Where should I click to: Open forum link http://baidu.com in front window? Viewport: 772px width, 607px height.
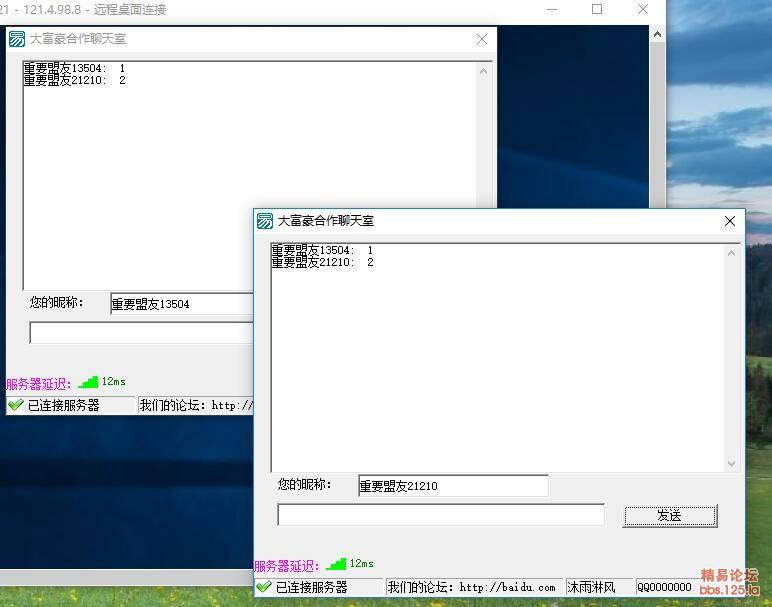point(507,587)
